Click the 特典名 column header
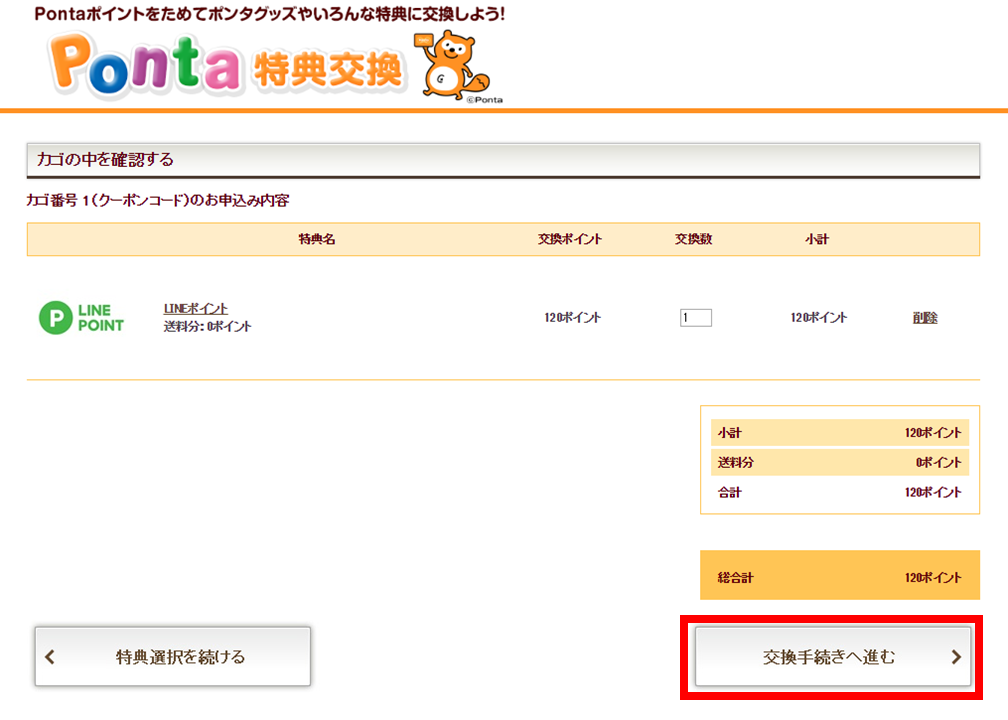 (317, 239)
